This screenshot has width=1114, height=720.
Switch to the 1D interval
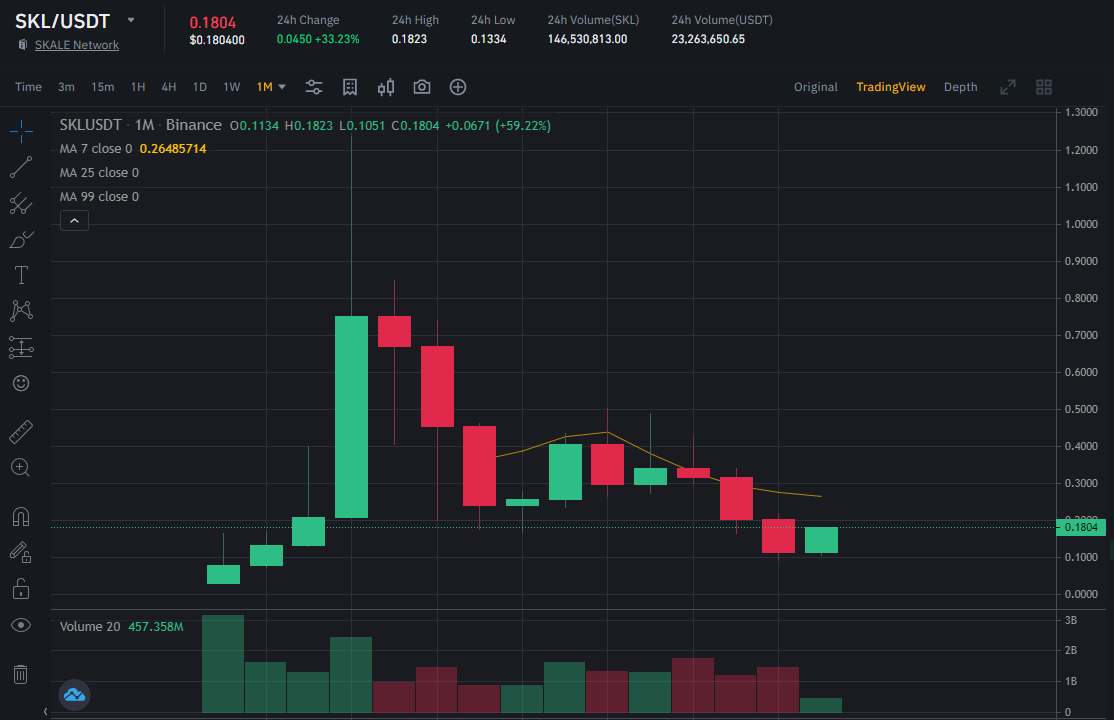[200, 87]
